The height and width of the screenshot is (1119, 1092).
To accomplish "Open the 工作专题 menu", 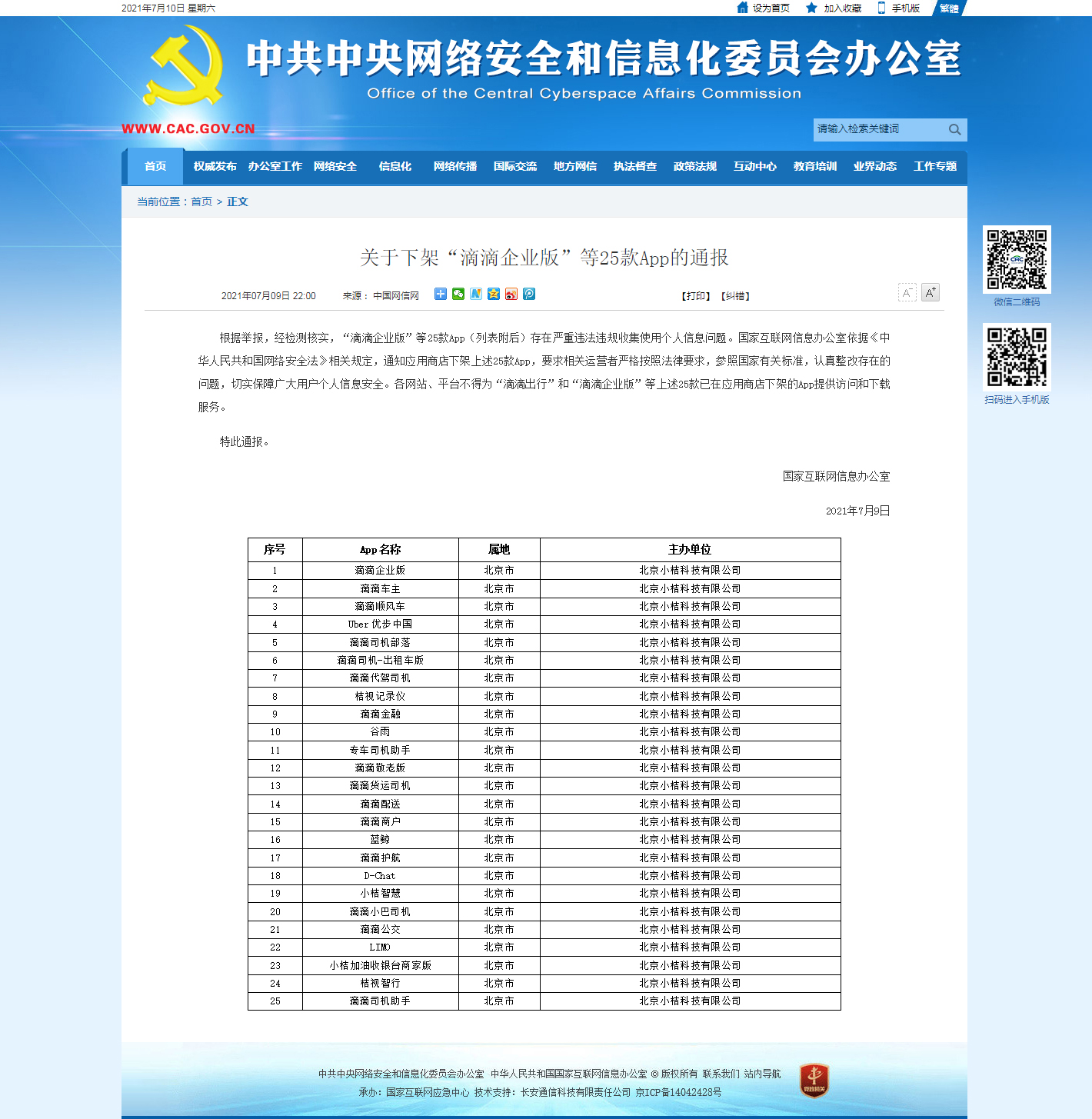I will (x=935, y=166).
